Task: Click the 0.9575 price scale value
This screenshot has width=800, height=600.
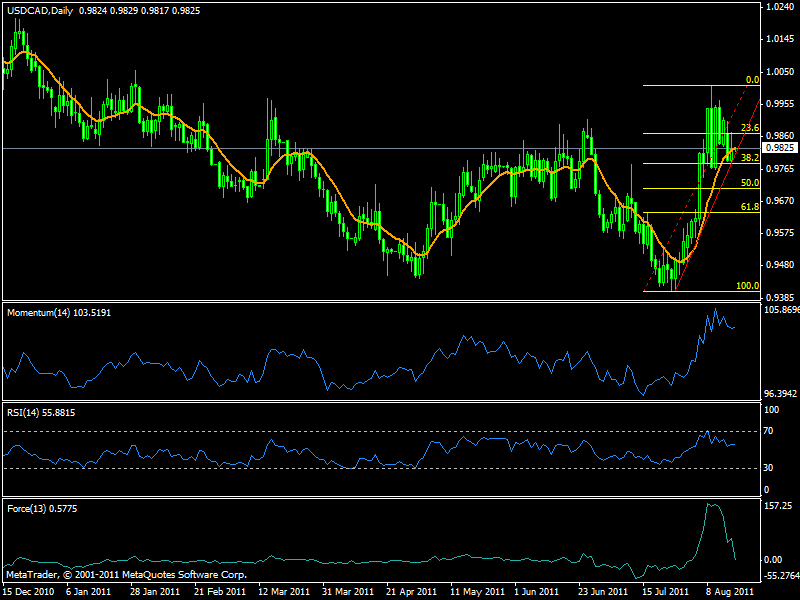Action: click(781, 233)
